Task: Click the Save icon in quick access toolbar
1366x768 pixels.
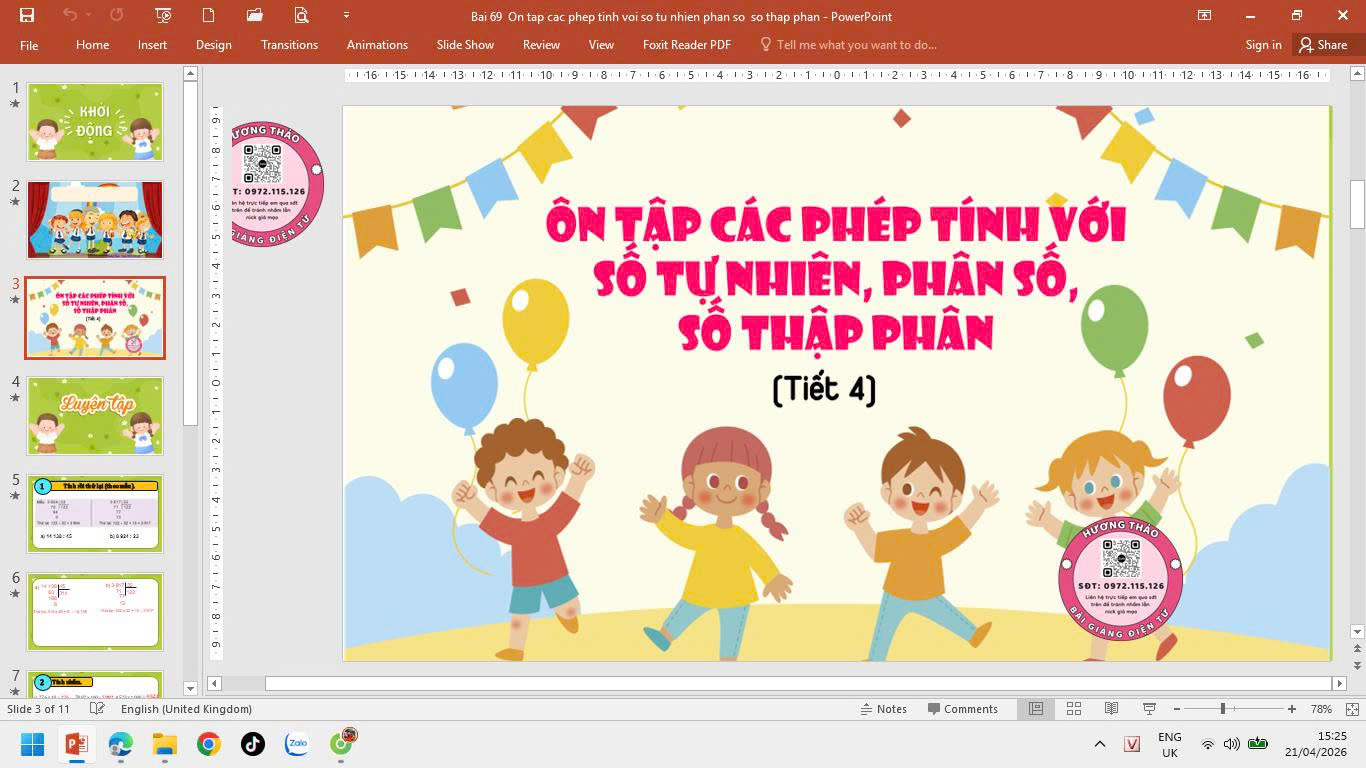Action: point(27,15)
